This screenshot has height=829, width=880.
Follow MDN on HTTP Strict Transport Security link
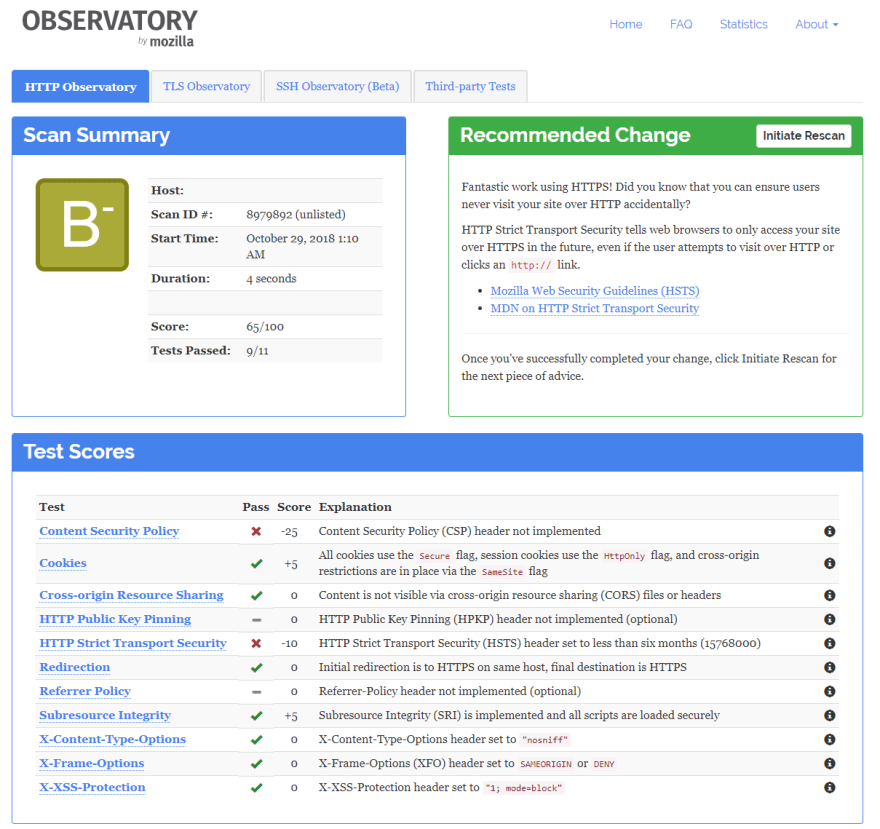[x=595, y=308]
